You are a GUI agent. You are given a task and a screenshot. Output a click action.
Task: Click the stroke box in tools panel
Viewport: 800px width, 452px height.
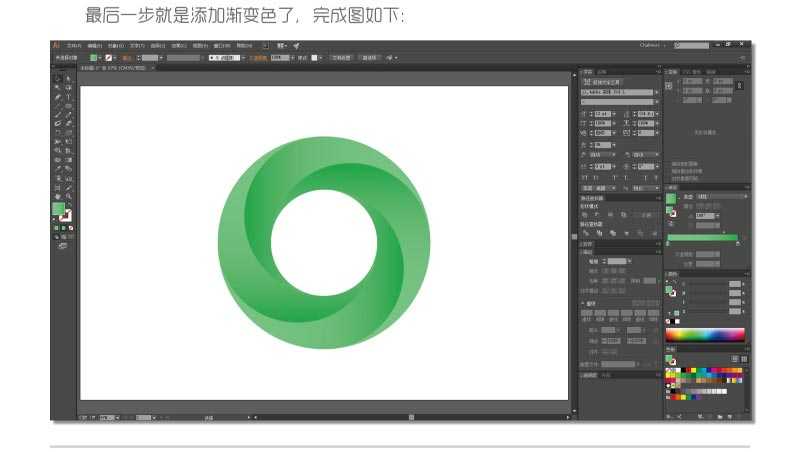coord(66,215)
